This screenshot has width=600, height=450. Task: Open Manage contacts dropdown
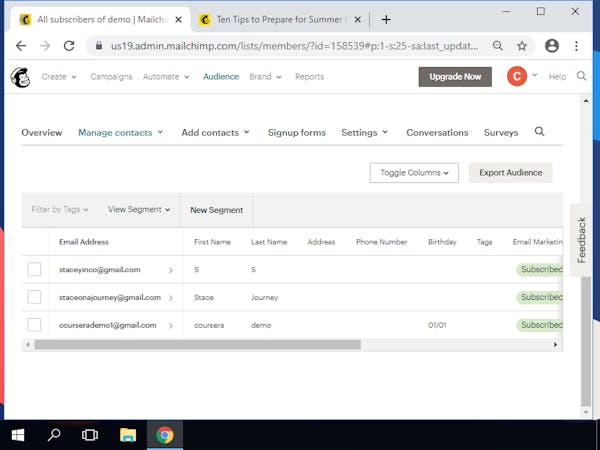[121, 132]
